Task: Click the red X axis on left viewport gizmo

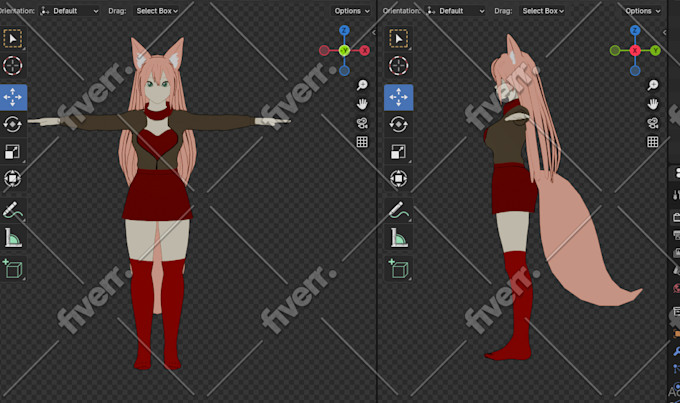Action: tap(365, 51)
